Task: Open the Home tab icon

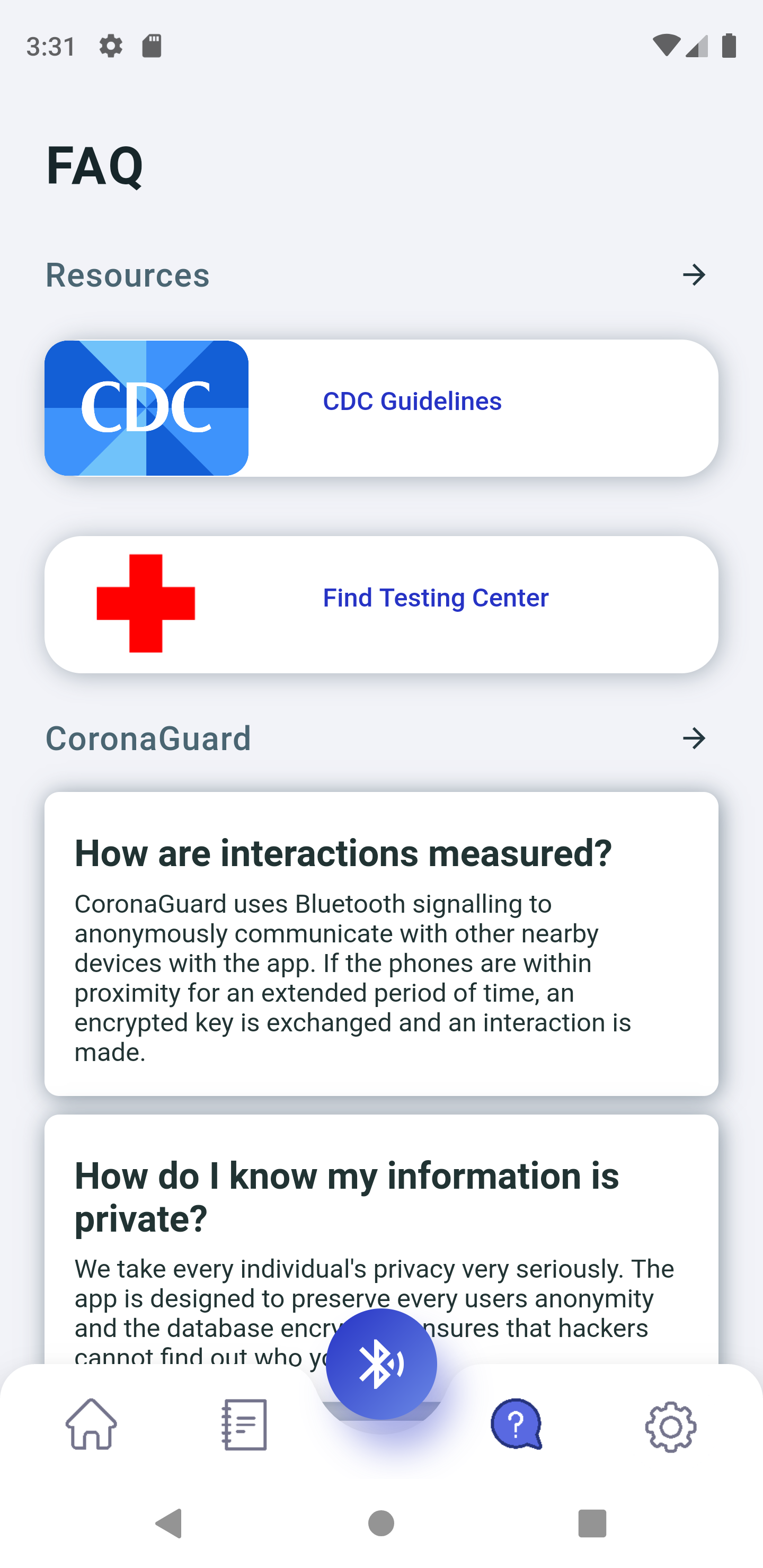Action: point(91,1424)
